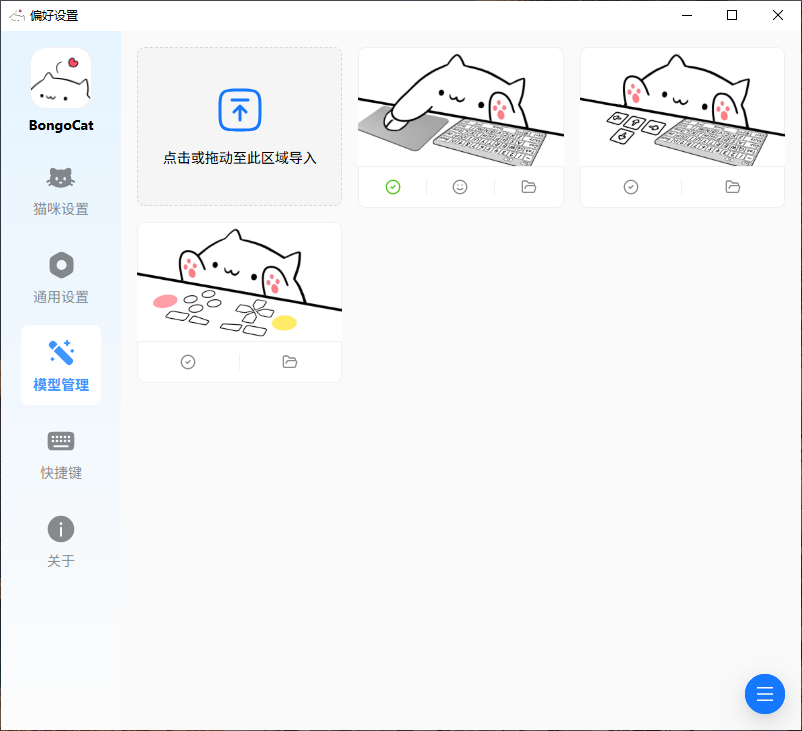
Task: Select the gamepad cat model thumbnail
Action: pyautogui.click(x=239, y=282)
